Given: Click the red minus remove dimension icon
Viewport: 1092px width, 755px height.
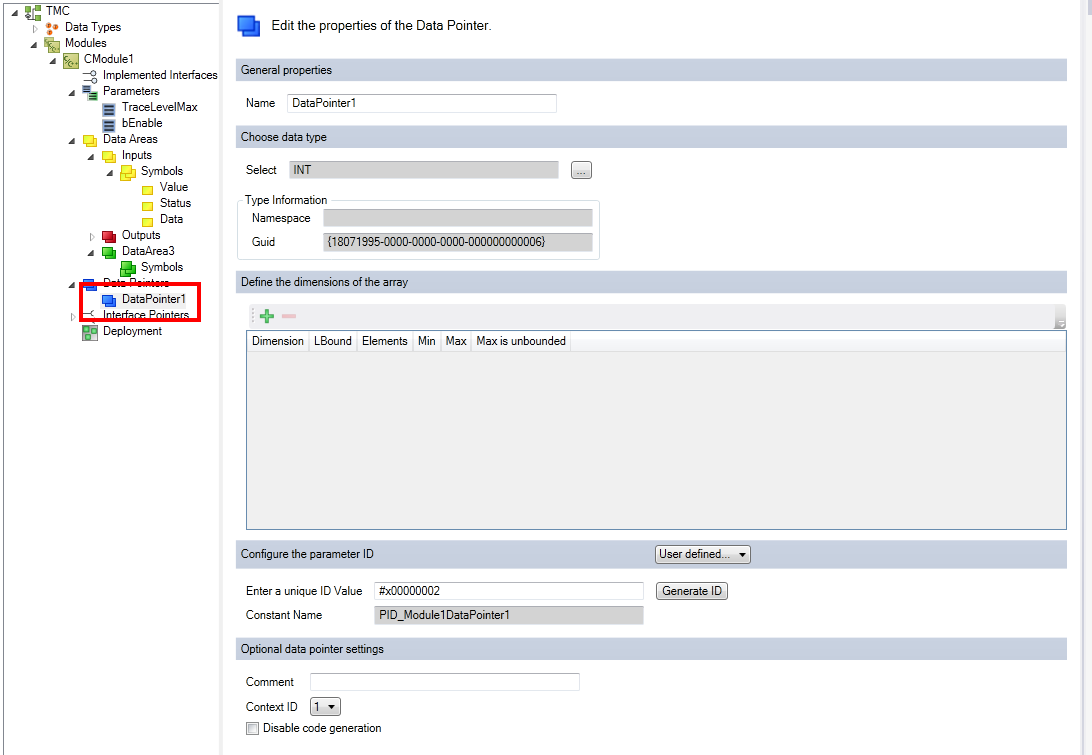Looking at the screenshot, I should [x=289, y=316].
